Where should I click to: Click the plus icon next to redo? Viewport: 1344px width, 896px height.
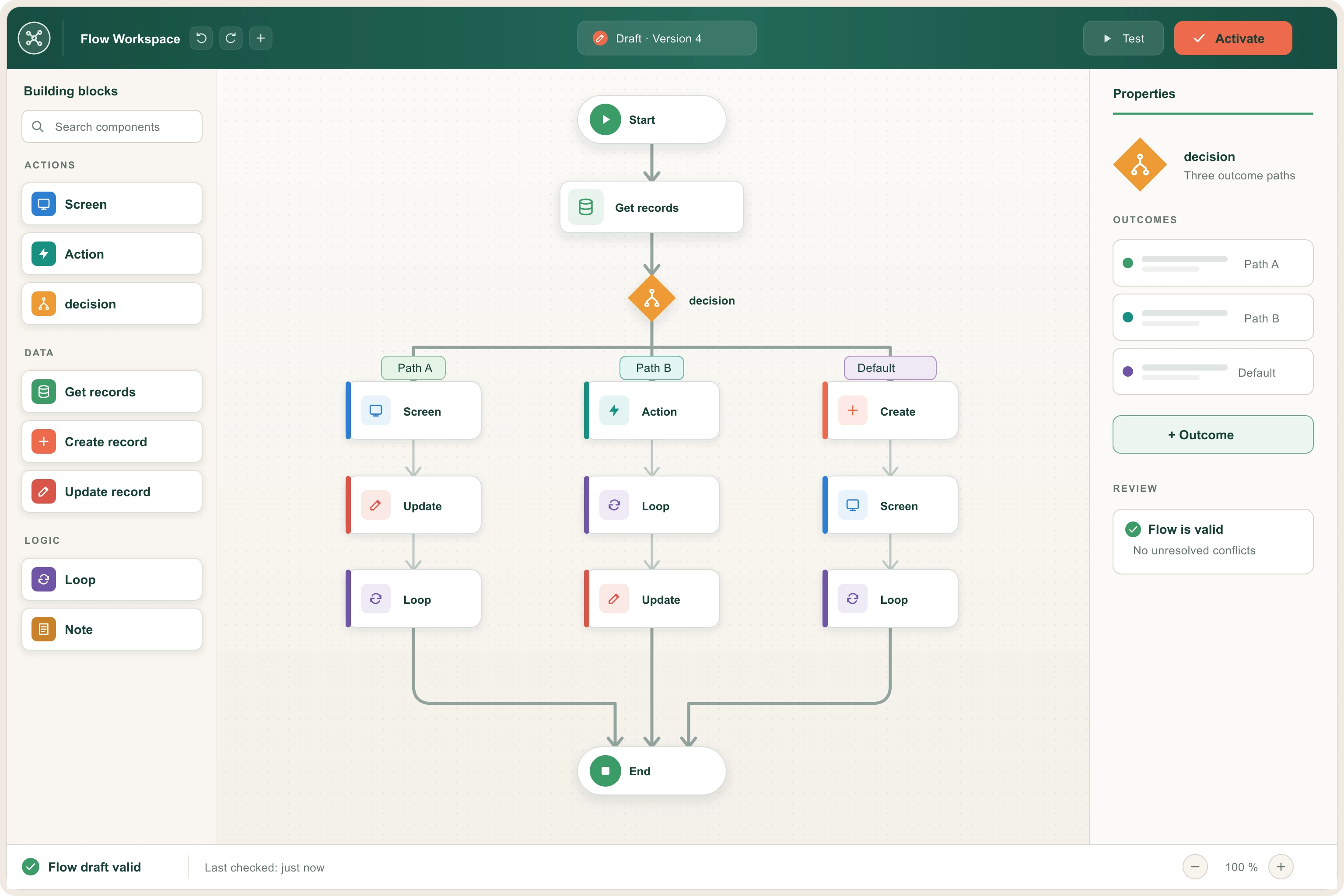[261, 38]
